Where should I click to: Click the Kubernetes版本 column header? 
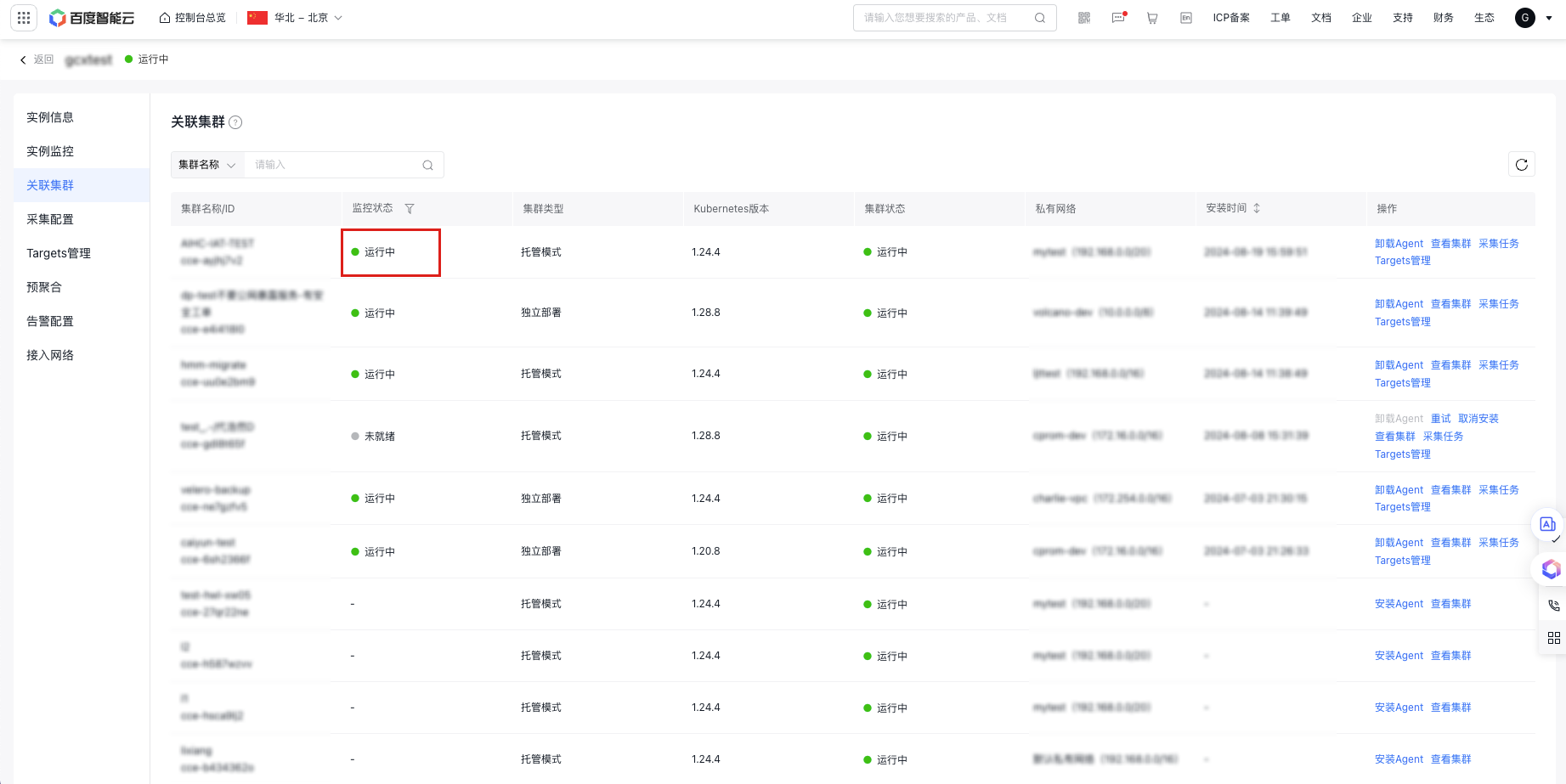point(732,209)
